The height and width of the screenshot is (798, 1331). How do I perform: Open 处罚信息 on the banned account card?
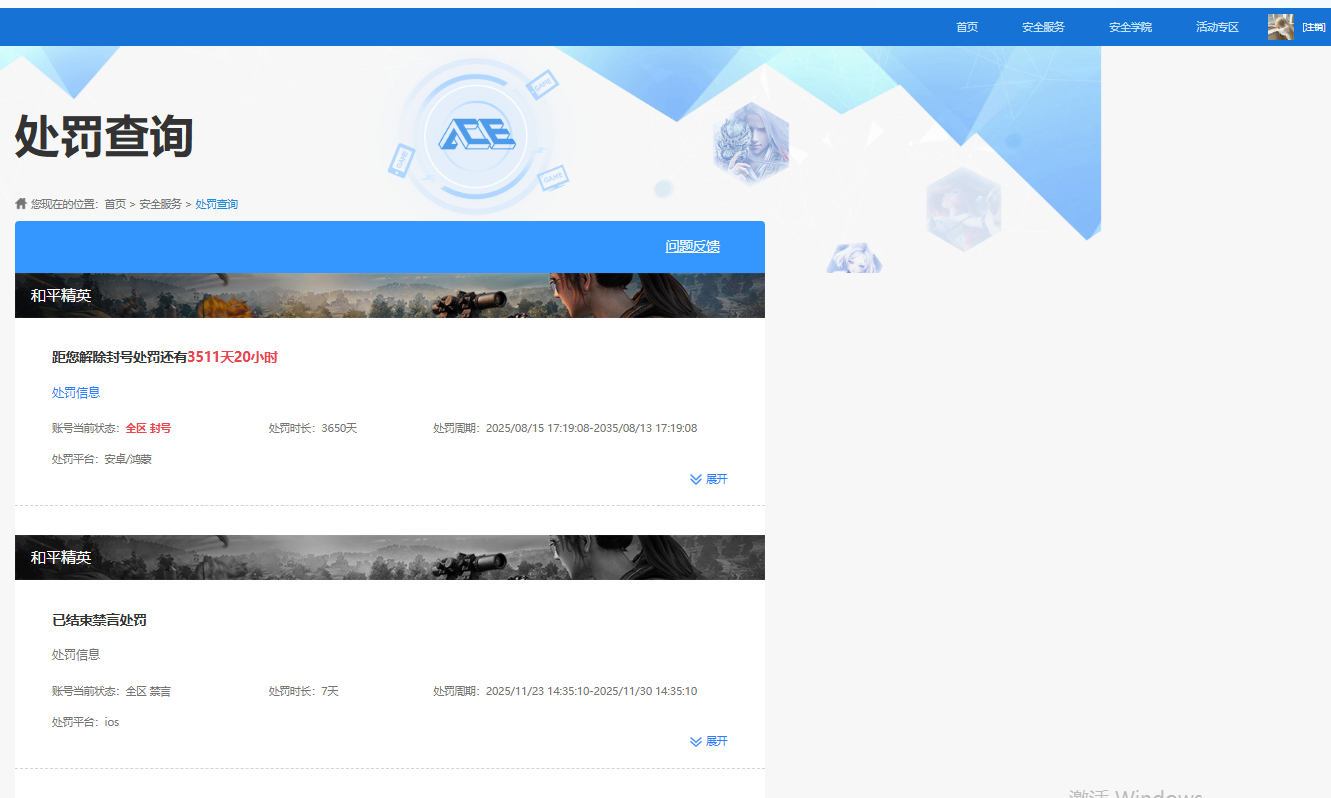coord(76,392)
